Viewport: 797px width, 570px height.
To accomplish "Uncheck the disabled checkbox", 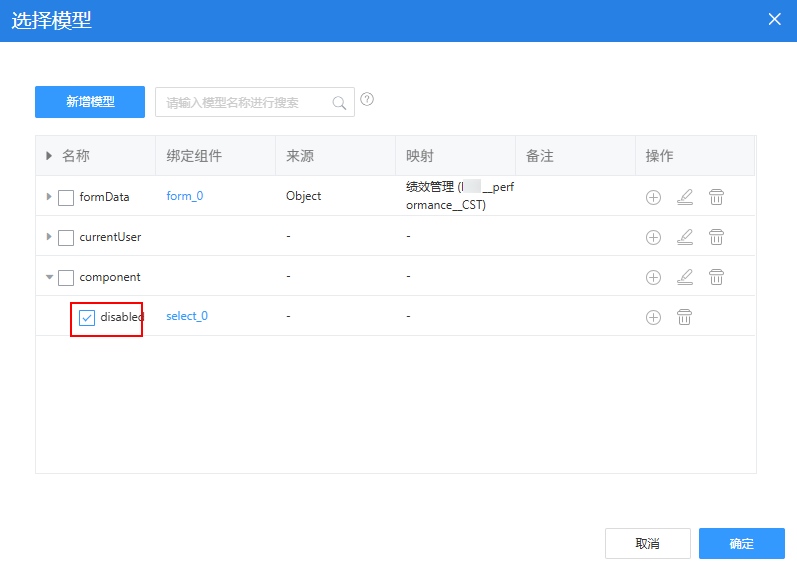I will pyautogui.click(x=87, y=318).
